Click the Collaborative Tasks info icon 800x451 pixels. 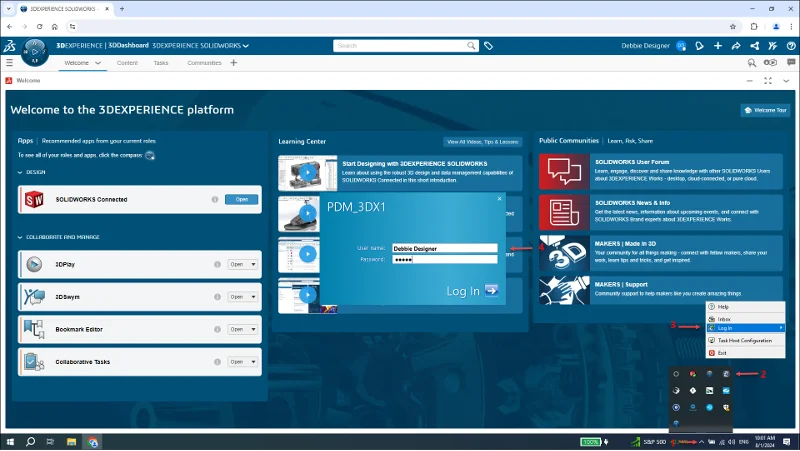pos(217,362)
